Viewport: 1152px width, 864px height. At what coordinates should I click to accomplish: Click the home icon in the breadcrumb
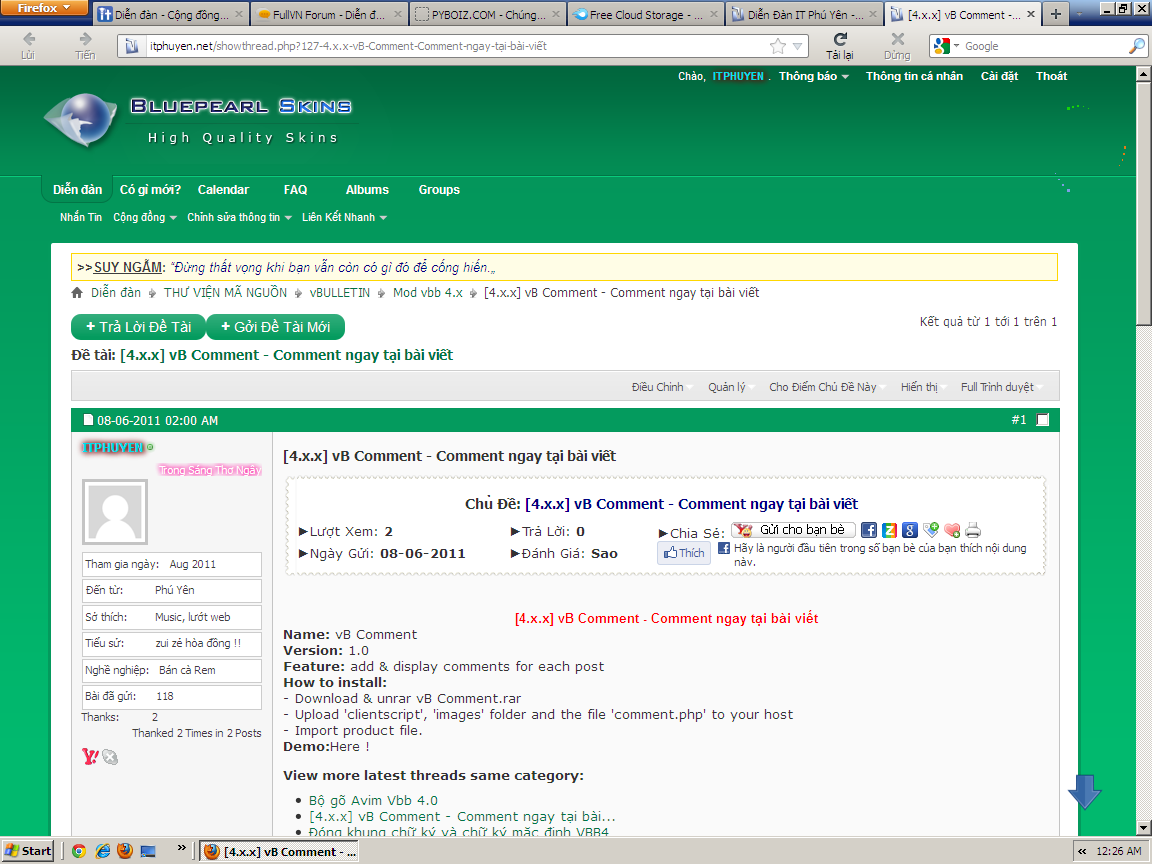(77, 293)
